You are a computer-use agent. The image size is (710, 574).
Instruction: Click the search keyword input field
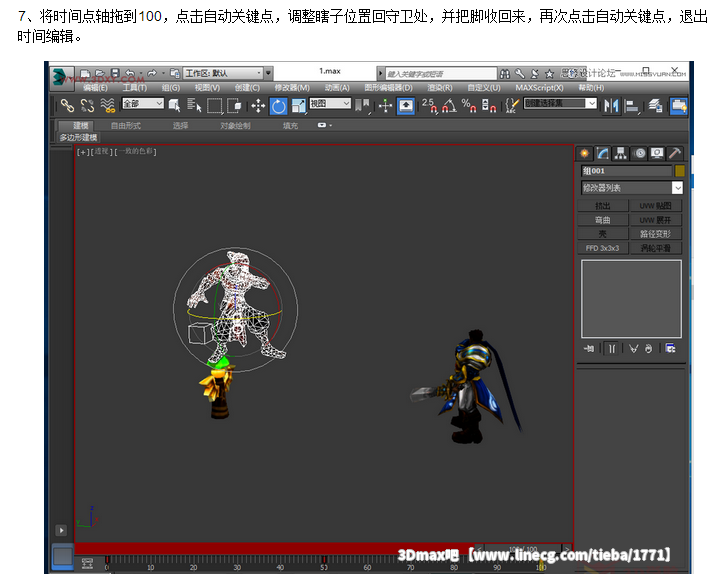pos(441,73)
